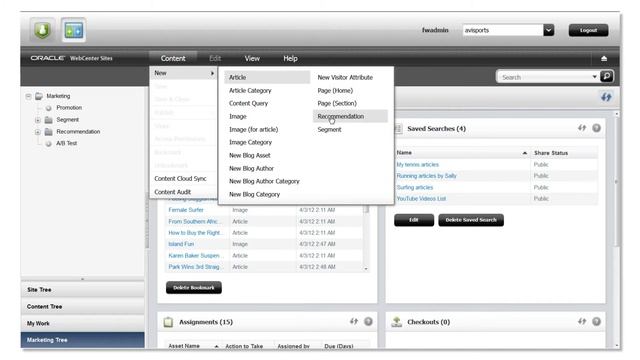
Task: Open Running articles by Sally link
Action: point(426,176)
